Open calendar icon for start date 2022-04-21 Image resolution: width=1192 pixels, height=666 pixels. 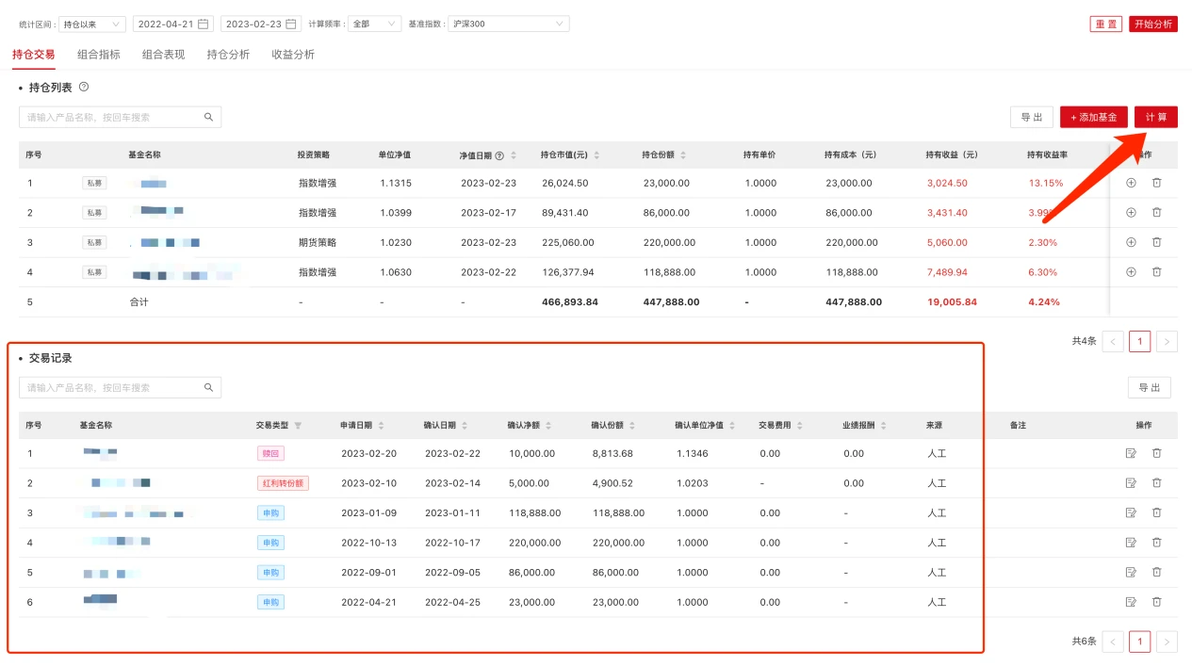click(x=203, y=24)
